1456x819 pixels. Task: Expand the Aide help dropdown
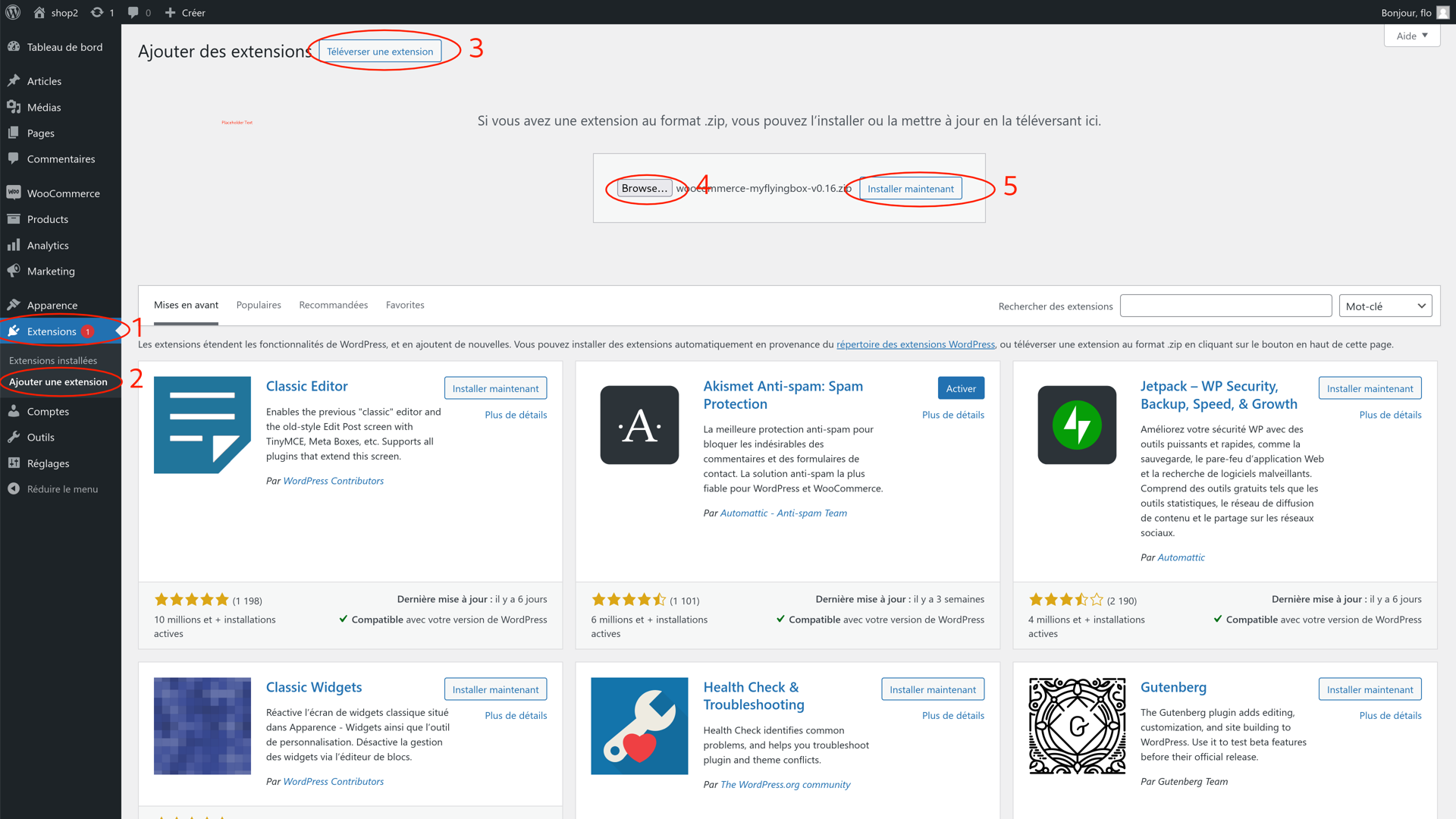click(1411, 36)
